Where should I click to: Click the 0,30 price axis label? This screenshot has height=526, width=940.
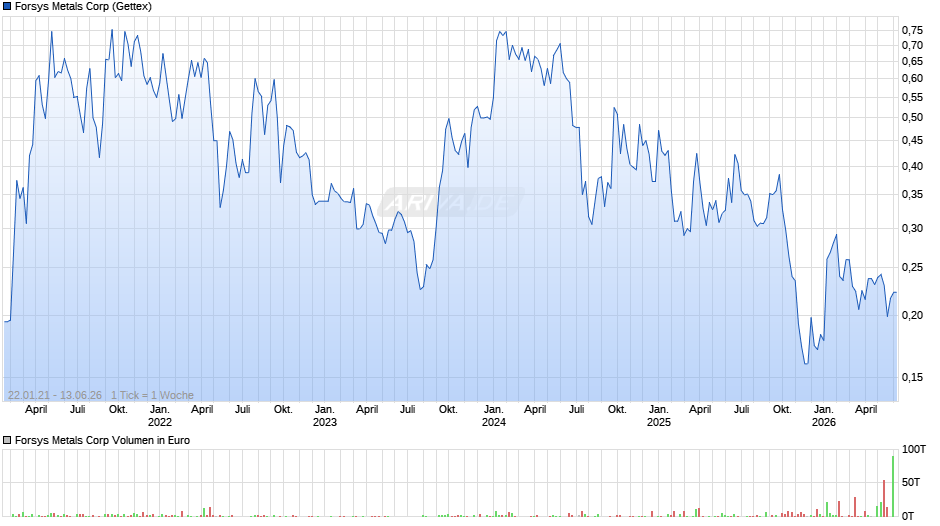click(912, 229)
